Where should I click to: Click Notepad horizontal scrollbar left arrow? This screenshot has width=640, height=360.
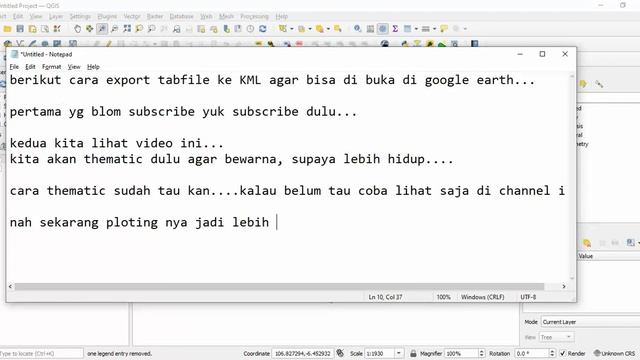point(10,287)
